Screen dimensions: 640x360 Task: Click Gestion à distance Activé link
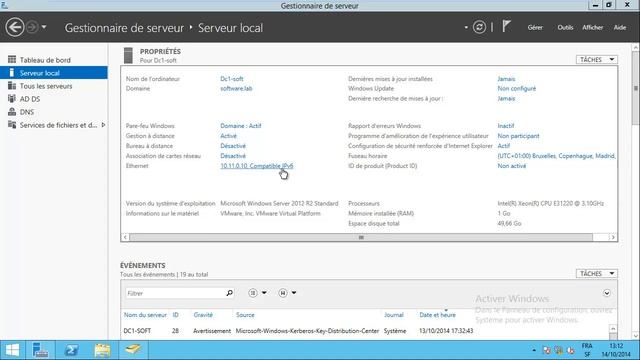coord(228,136)
